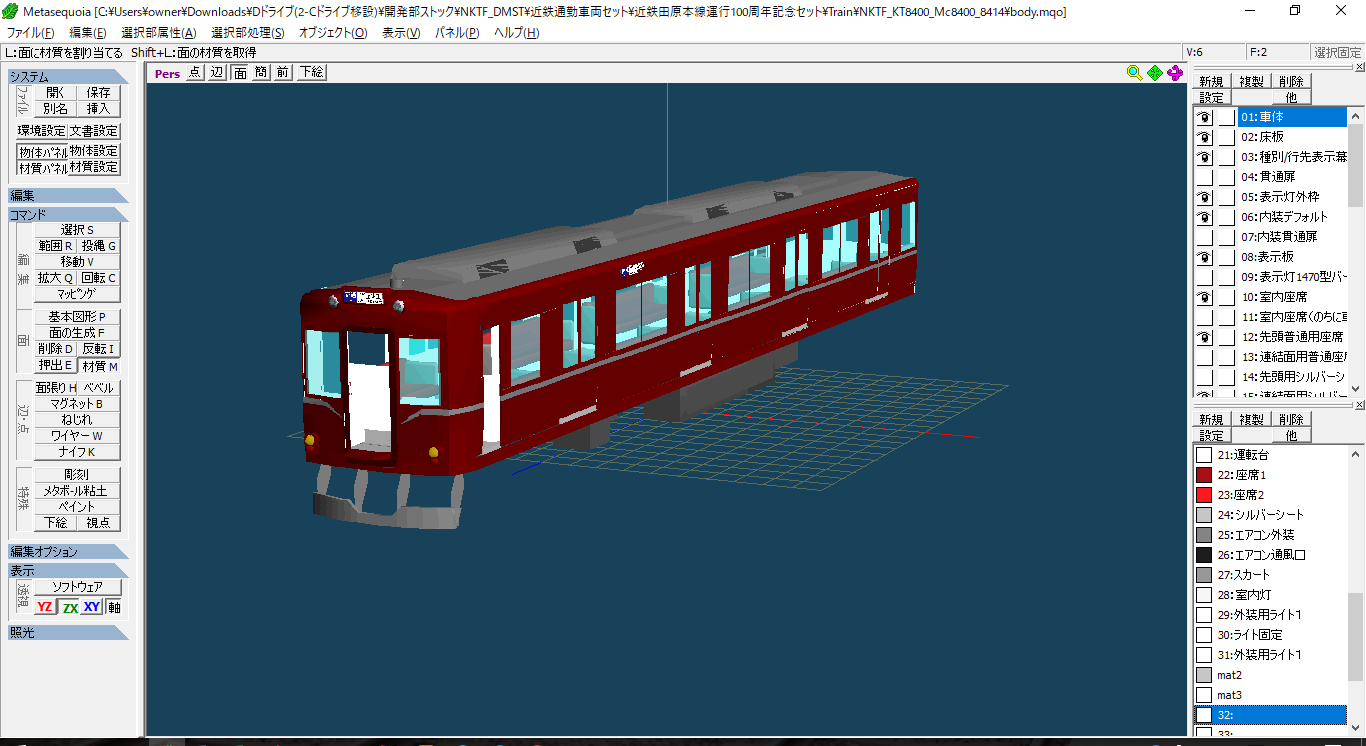Select material swatch 23:座席2
This screenshot has width=1366, height=746.
point(1204,495)
